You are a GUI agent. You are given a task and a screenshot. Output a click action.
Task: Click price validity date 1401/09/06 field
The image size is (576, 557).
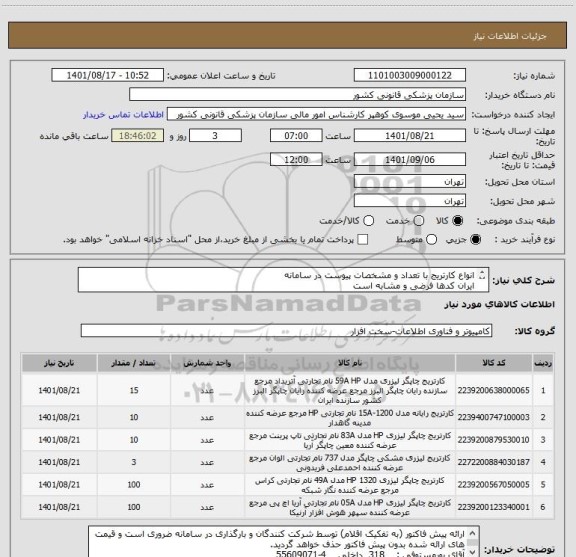(x=410, y=159)
